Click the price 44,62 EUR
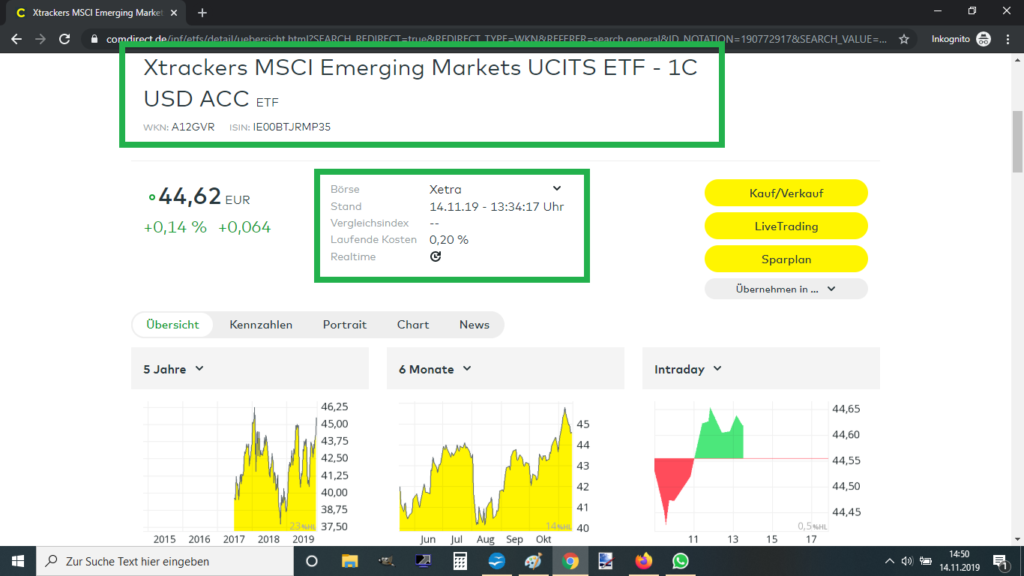This screenshot has width=1024, height=576. [204, 196]
